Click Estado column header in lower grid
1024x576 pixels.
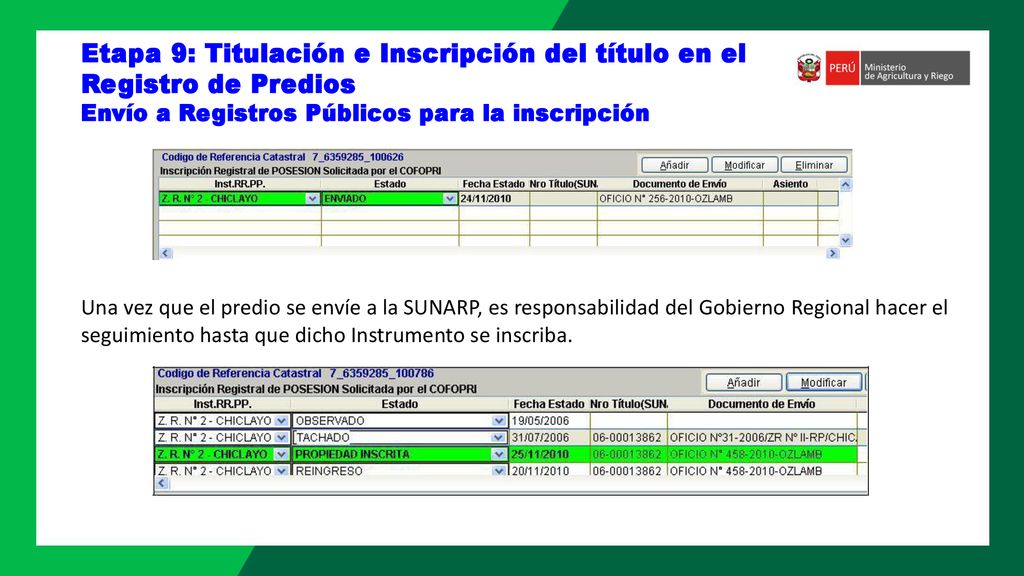tap(400, 404)
